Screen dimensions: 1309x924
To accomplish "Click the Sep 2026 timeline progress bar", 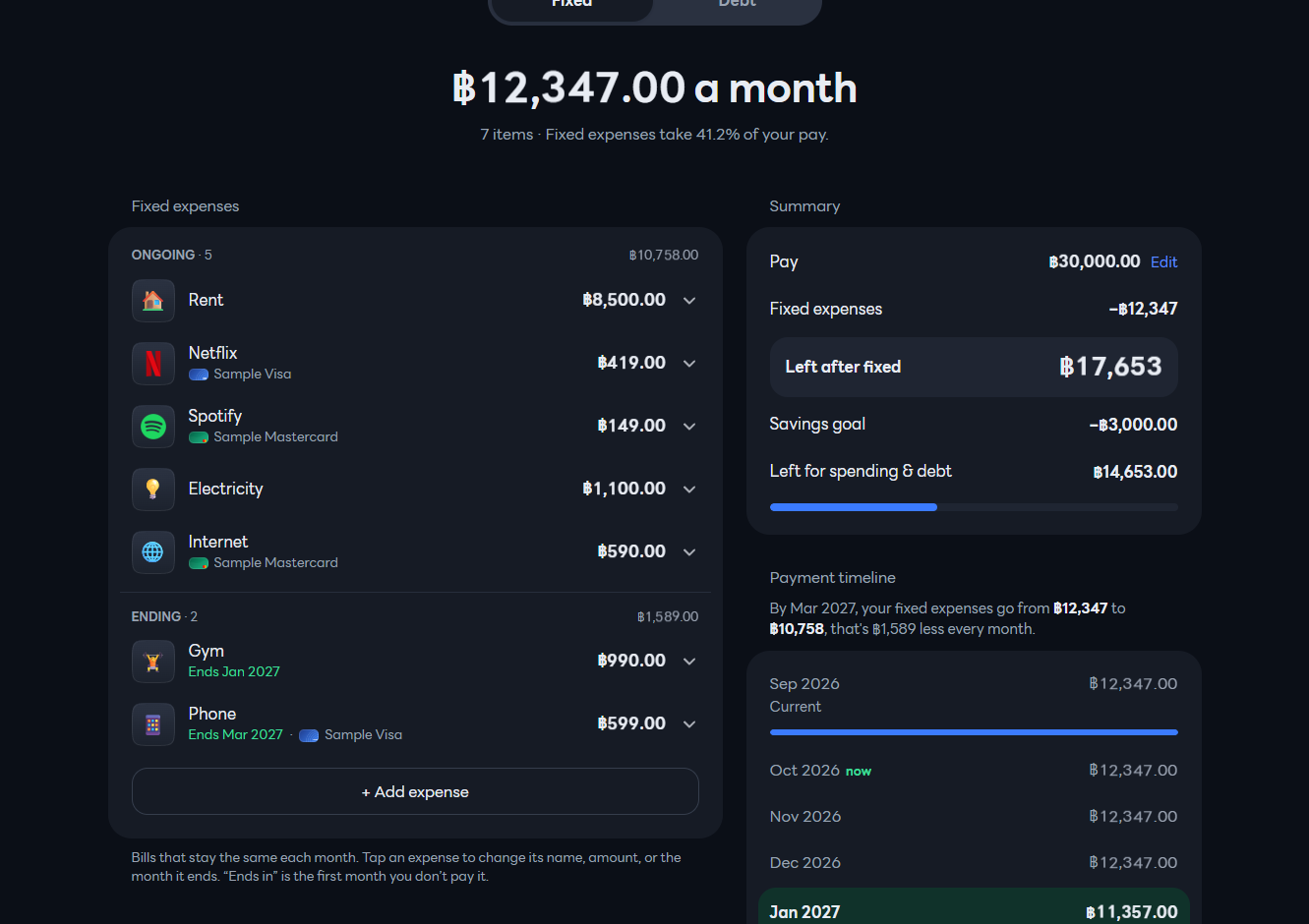I will point(974,732).
